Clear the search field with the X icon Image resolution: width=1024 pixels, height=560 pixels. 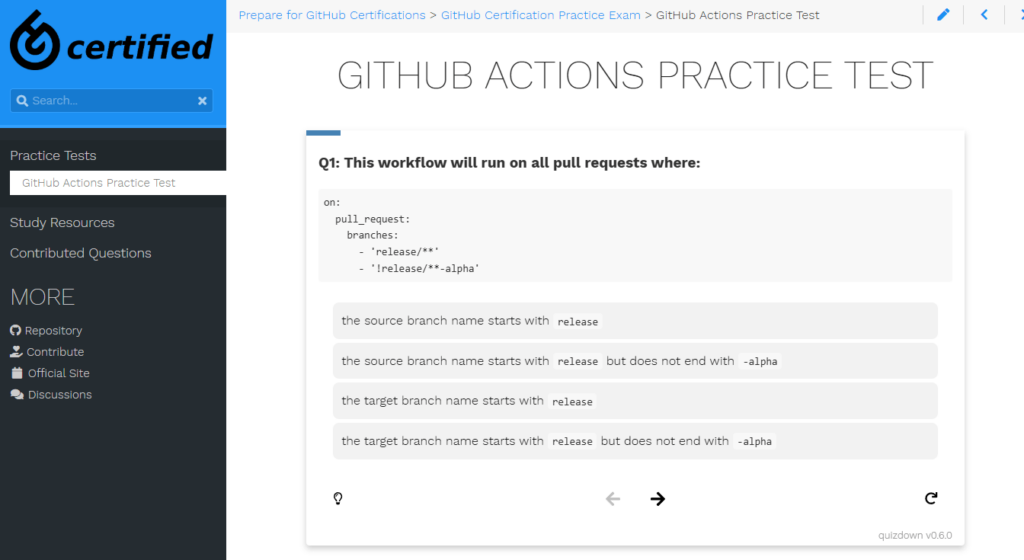pos(202,101)
